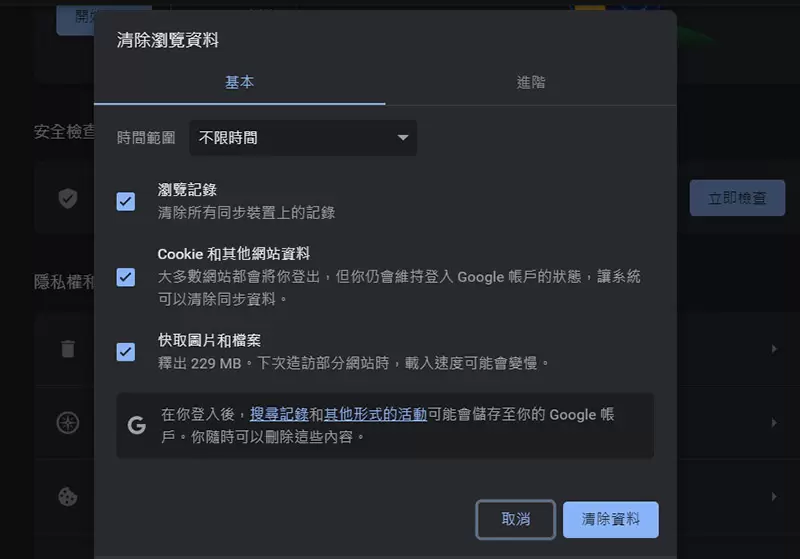Viewport: 800px width, 559px height.
Task: Click the 清除瀏覽資料 dialog title
Action: pyautogui.click(x=168, y=41)
